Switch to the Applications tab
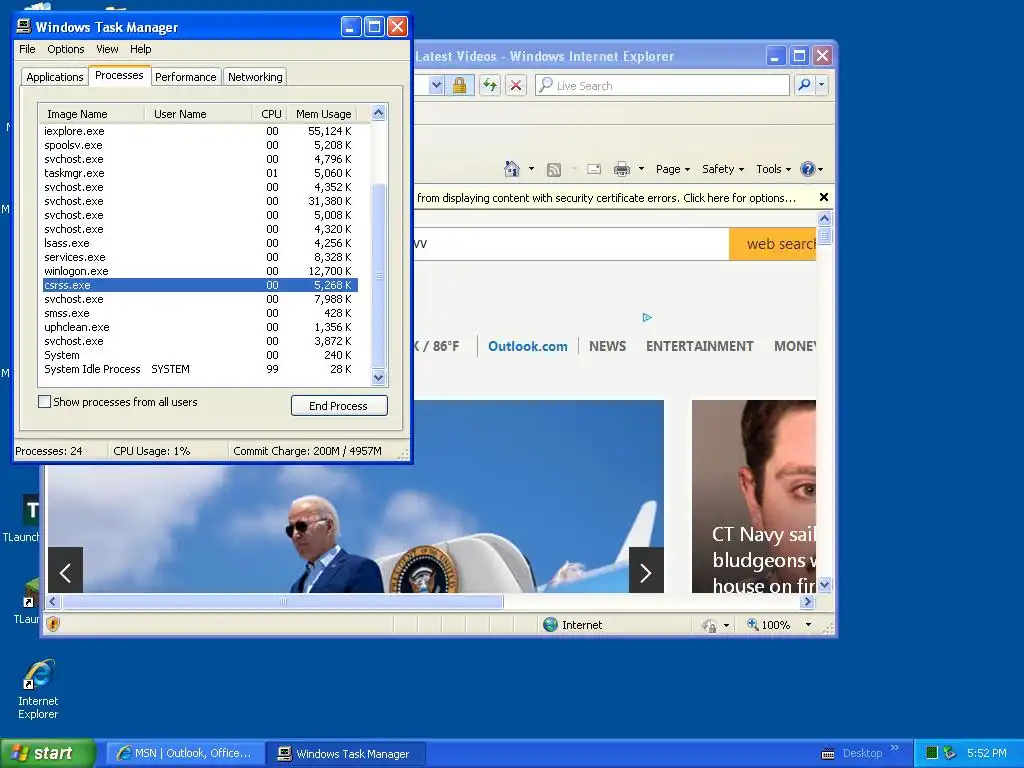 55,76
